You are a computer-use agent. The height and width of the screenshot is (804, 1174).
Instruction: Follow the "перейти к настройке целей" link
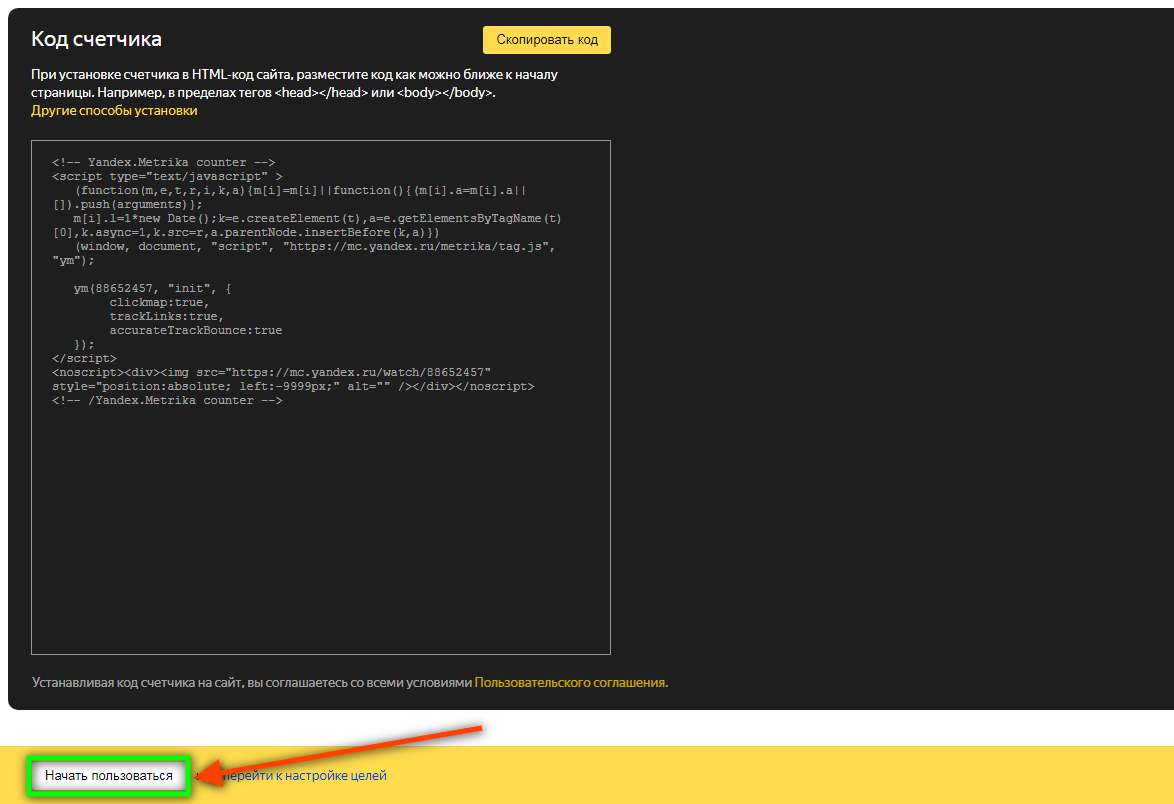(304, 776)
